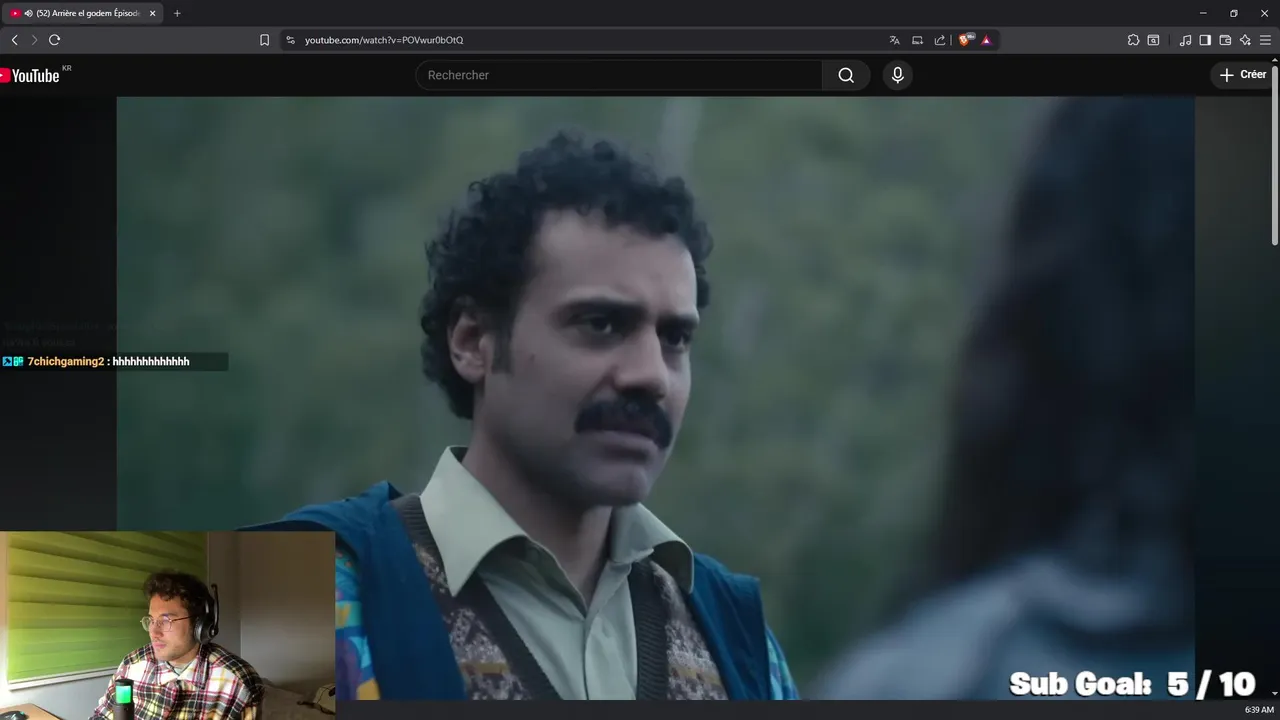Minimize the browser window

click(1203, 13)
